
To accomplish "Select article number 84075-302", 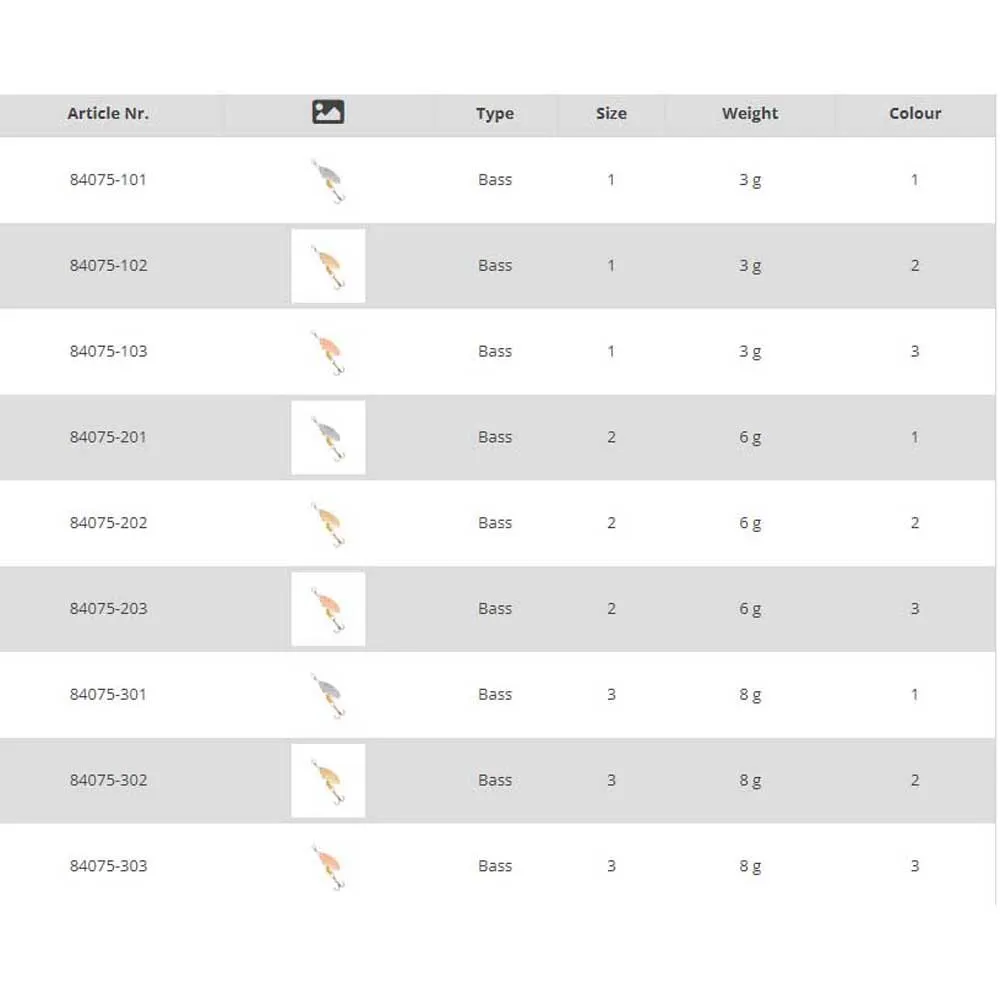I will coord(108,780).
